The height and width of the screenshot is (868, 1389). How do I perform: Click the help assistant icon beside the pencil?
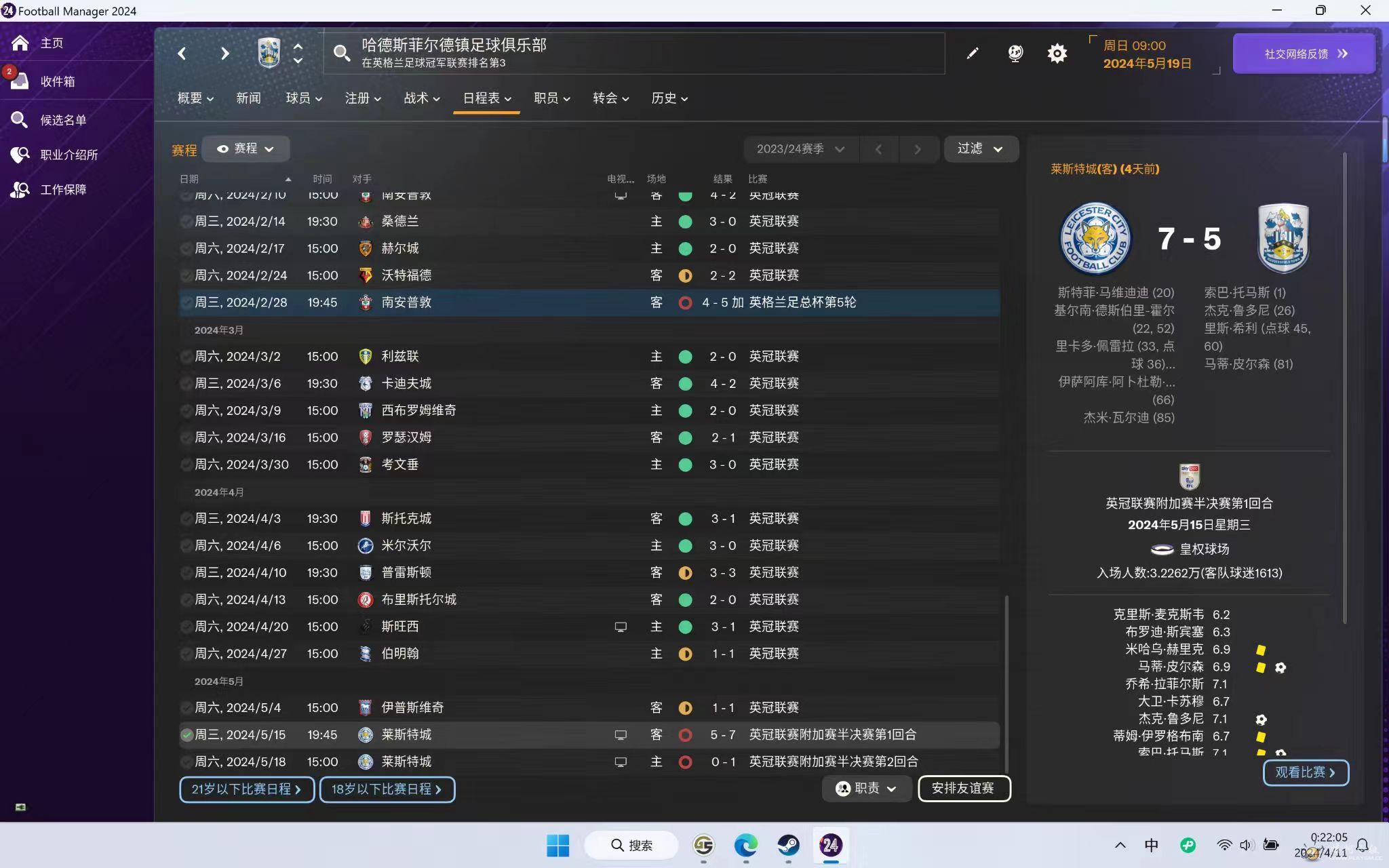coord(1015,54)
